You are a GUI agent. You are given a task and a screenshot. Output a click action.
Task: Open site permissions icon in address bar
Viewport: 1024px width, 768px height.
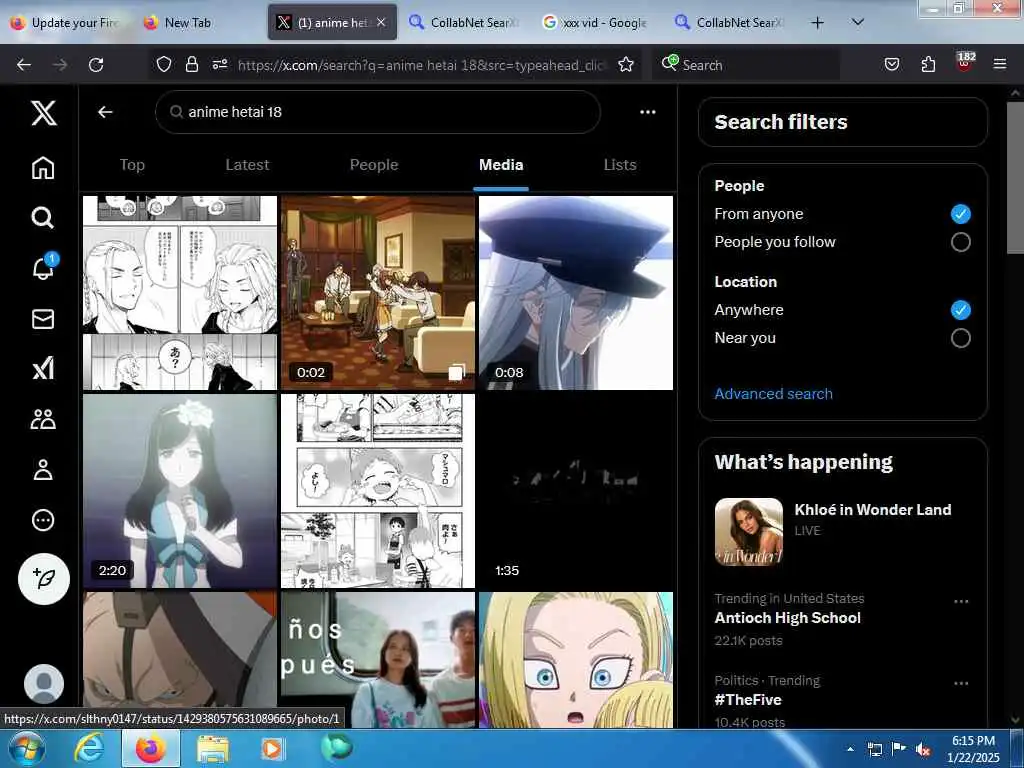[220, 64]
